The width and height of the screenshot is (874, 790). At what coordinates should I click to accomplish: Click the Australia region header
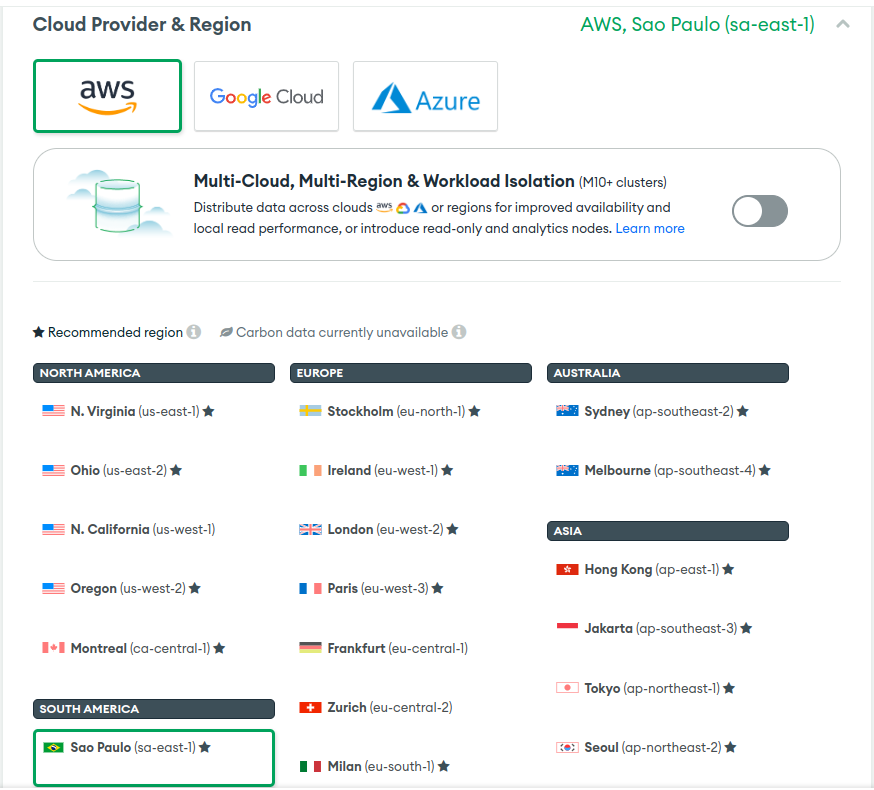coord(668,373)
